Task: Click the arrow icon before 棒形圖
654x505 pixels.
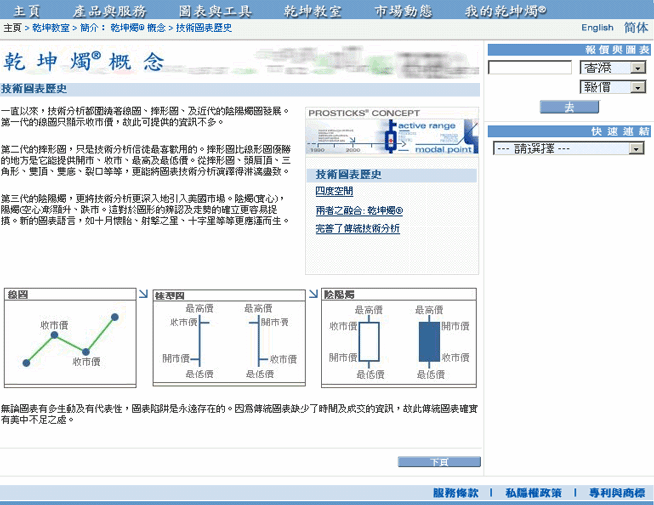Action: (x=143, y=295)
